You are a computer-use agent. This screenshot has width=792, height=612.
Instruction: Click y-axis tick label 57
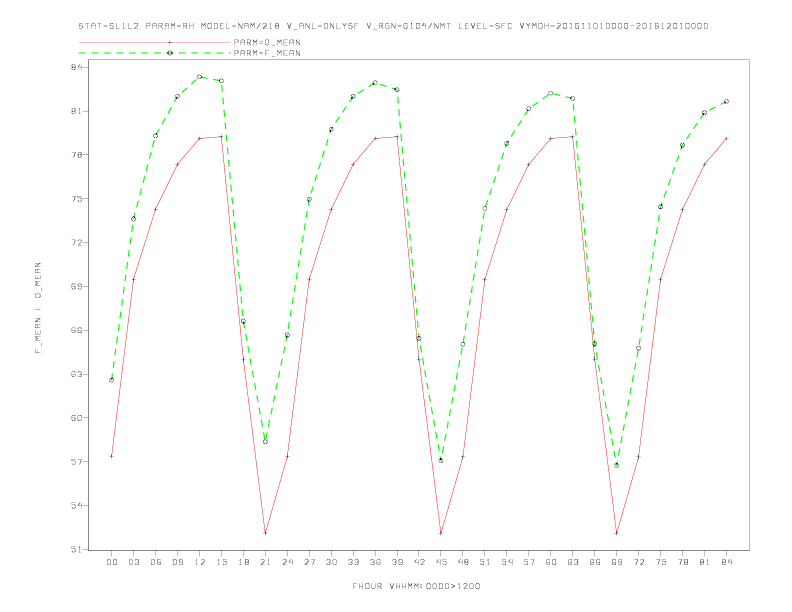pyautogui.click(x=77, y=462)
